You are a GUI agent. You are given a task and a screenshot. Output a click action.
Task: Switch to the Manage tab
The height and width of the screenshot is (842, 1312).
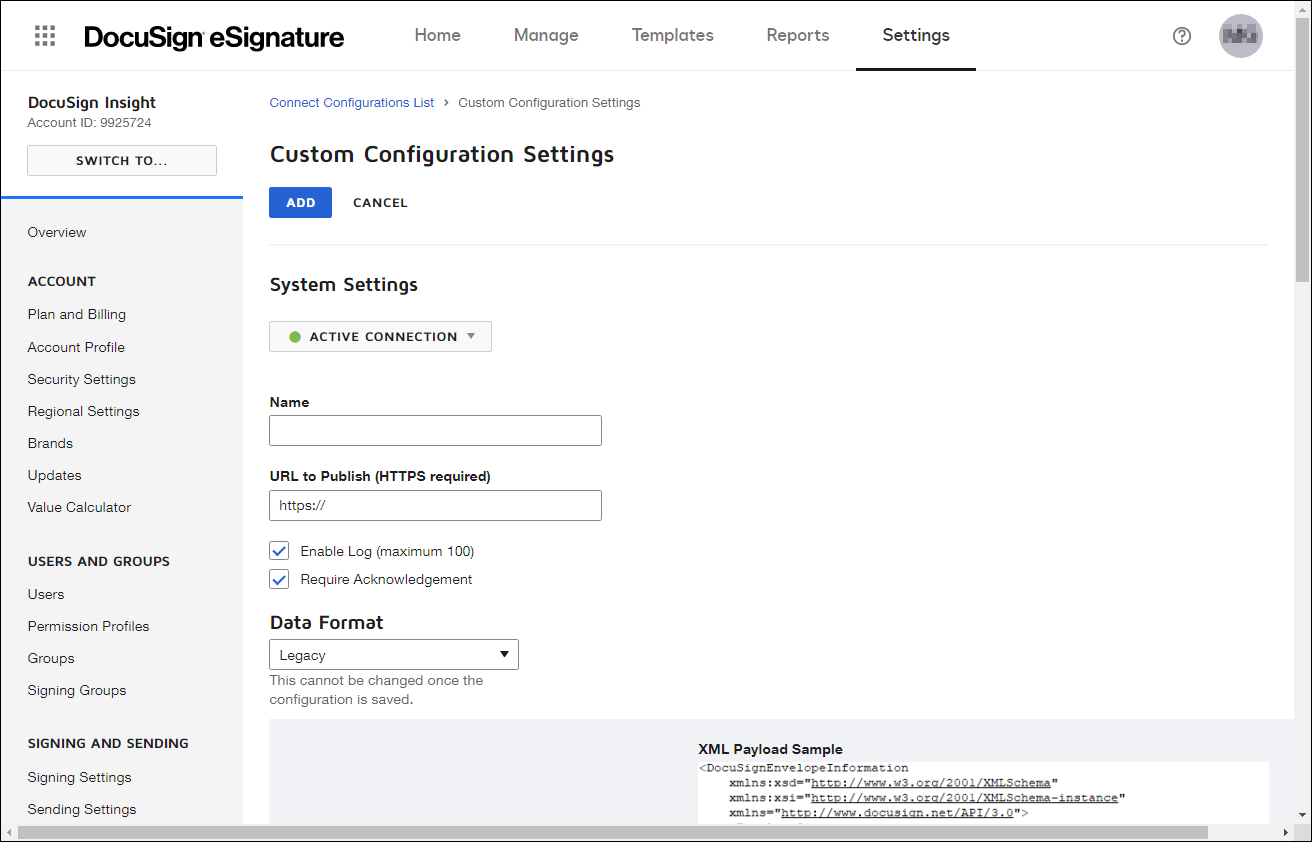(546, 35)
